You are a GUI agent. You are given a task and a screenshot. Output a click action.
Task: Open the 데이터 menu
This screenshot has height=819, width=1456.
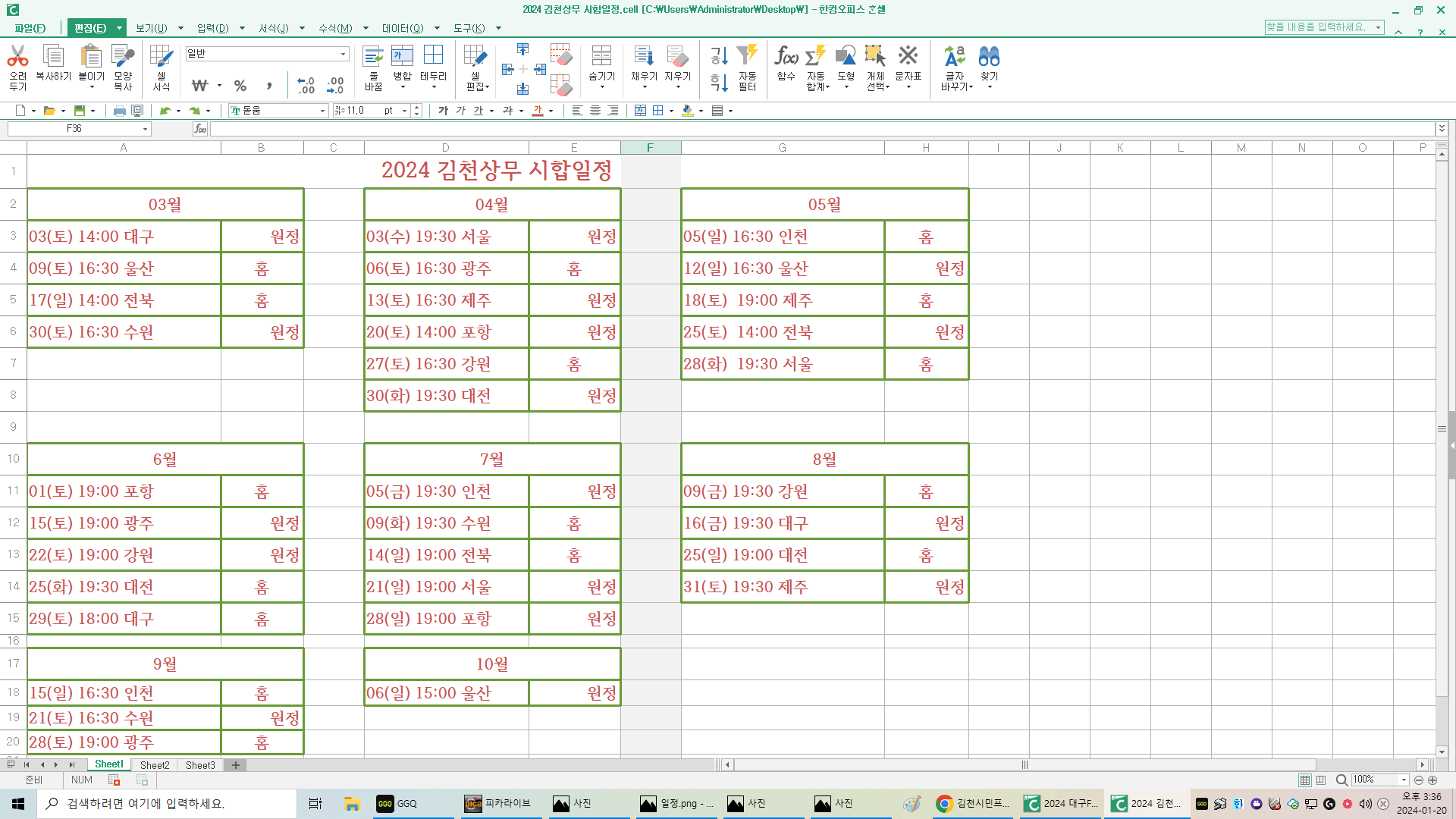(403, 28)
